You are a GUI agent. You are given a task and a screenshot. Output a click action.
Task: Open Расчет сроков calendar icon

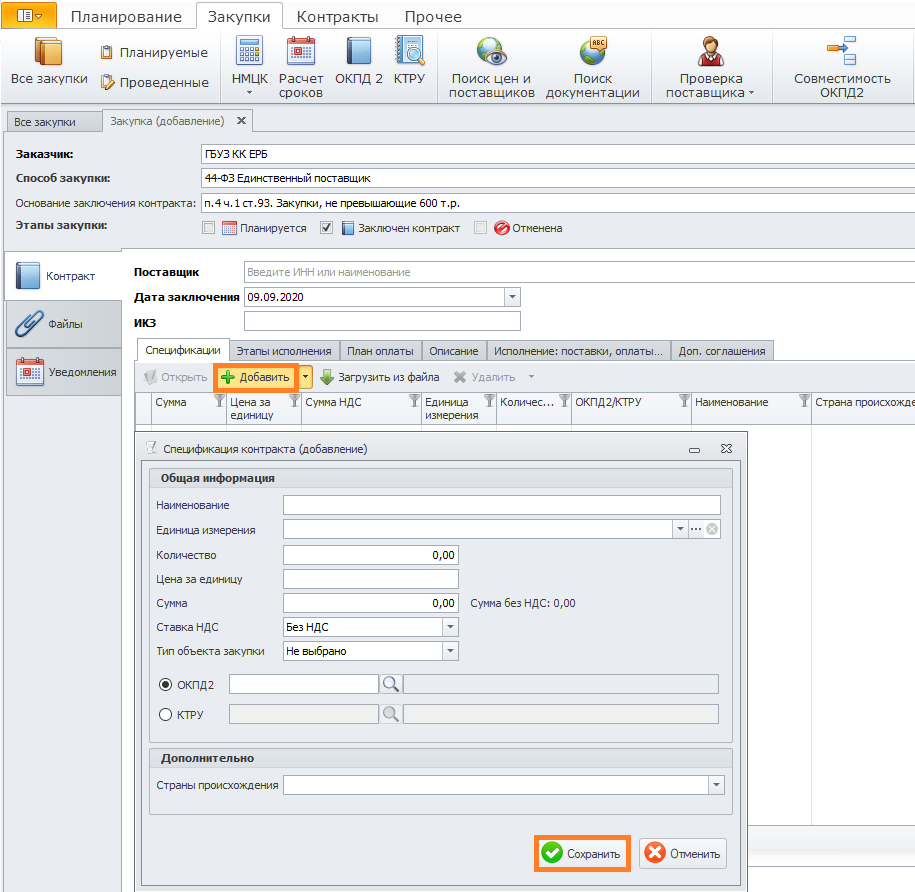301,50
